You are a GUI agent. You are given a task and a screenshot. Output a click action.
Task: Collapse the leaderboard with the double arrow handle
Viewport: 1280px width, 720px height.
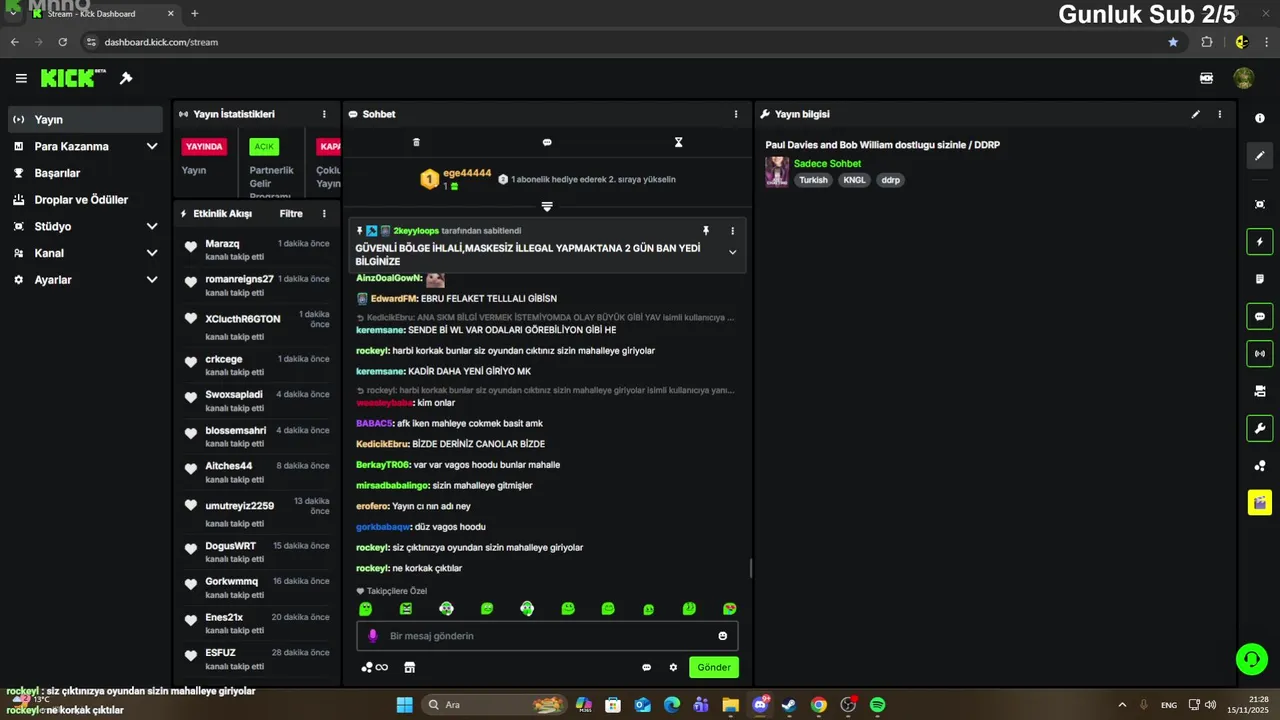coord(547,206)
